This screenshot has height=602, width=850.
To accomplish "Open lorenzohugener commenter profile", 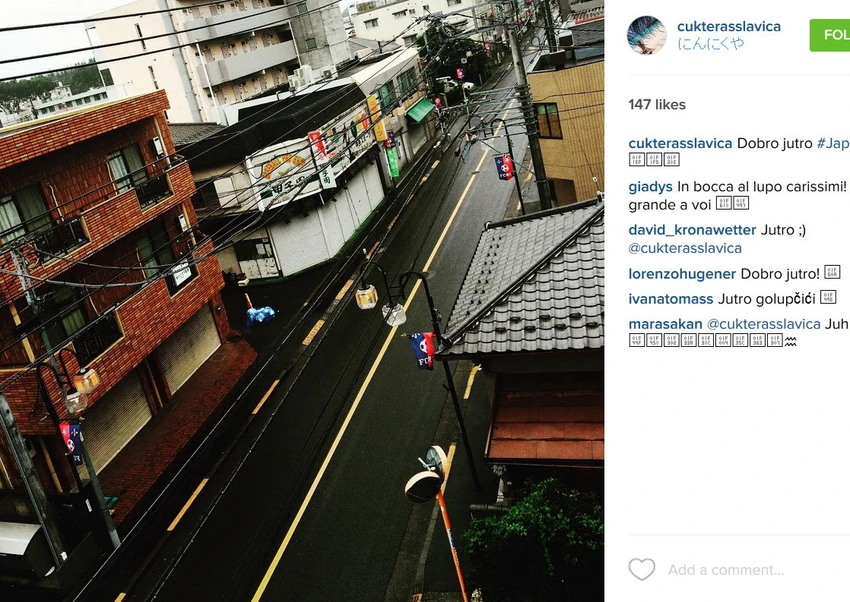I will (682, 274).
